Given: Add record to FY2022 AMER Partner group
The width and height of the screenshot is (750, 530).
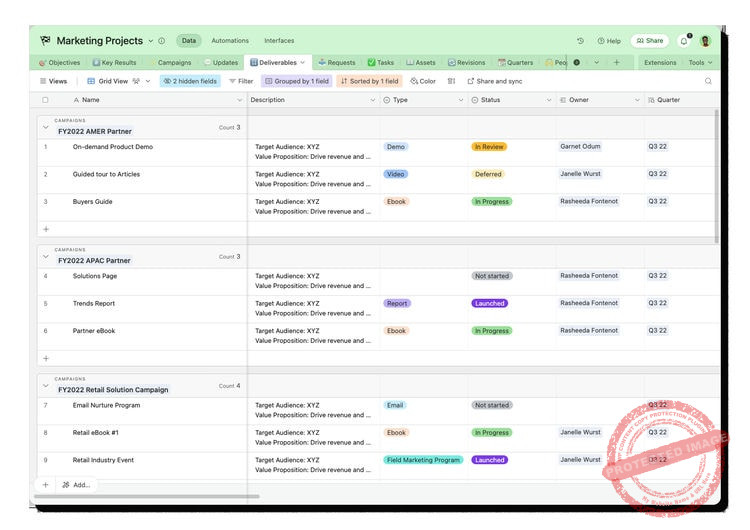Looking at the screenshot, I should [x=46, y=229].
